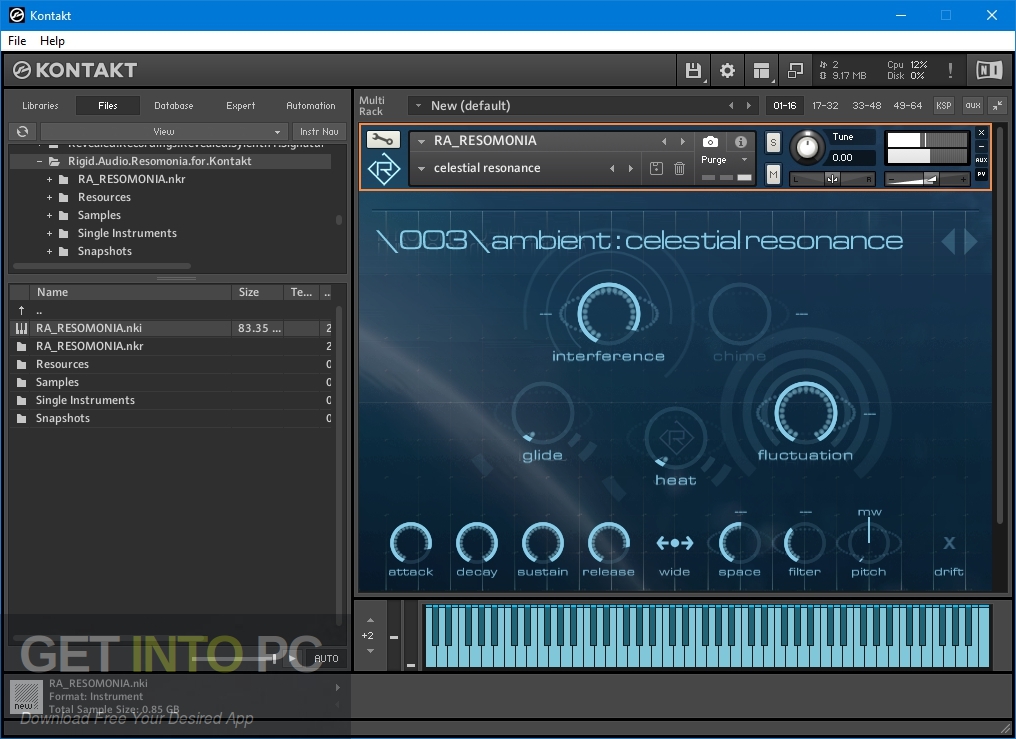The width and height of the screenshot is (1016, 739).
Task: Open the View dropdown in the browser
Action: click(164, 131)
